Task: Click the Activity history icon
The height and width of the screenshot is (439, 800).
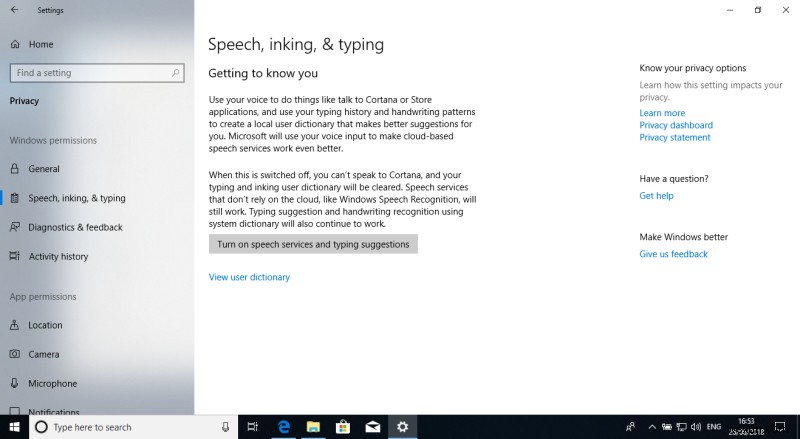Action: tap(15, 256)
